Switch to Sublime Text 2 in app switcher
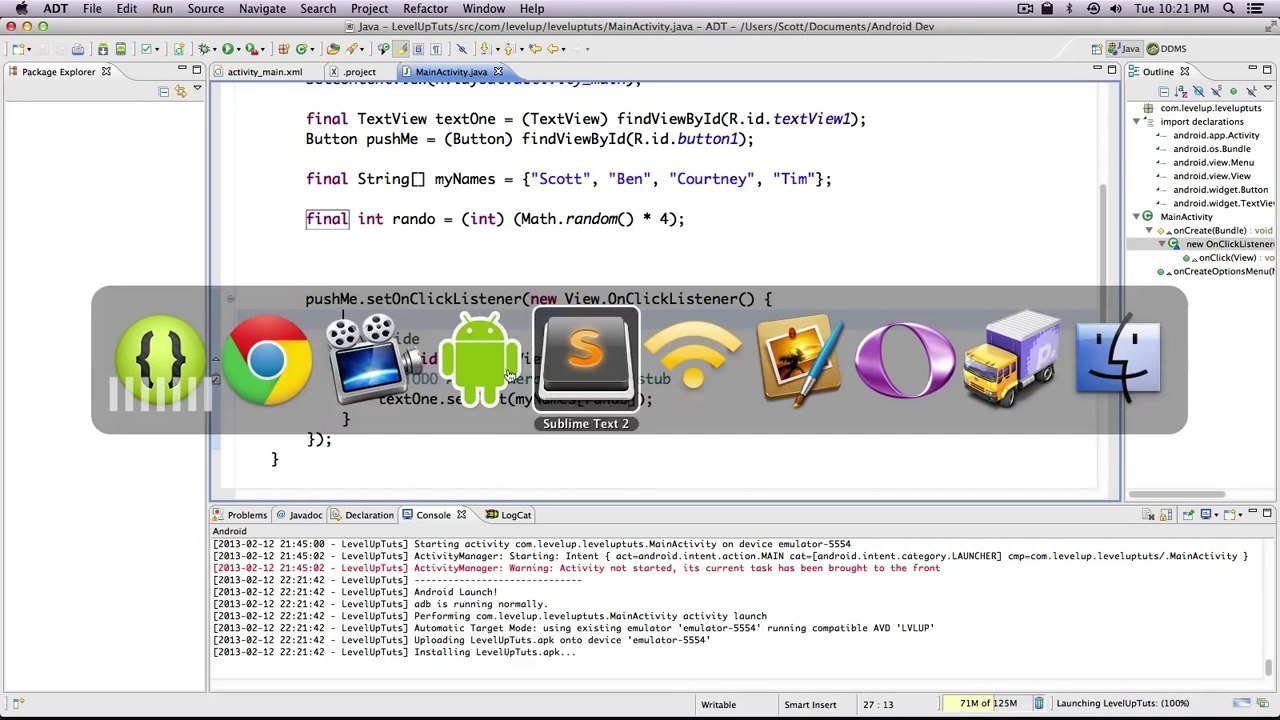This screenshot has height=720, width=1280. click(586, 360)
